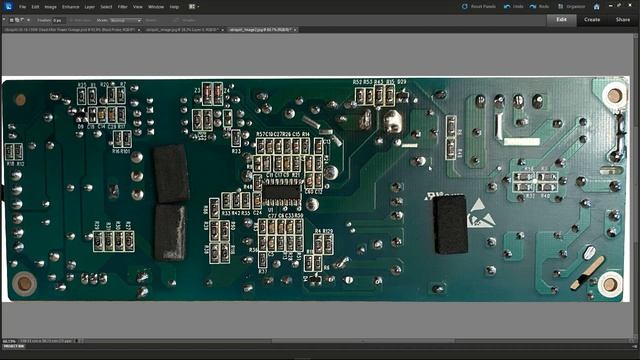The width and height of the screenshot is (640, 360).
Task: Open the Help menu
Action: click(x=174, y=7)
